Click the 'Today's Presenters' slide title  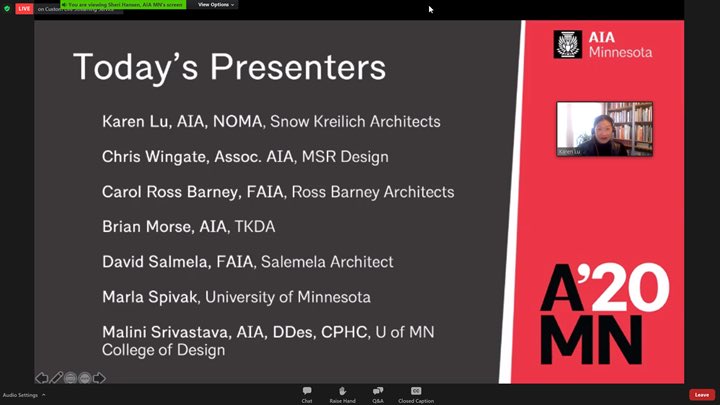coord(230,67)
